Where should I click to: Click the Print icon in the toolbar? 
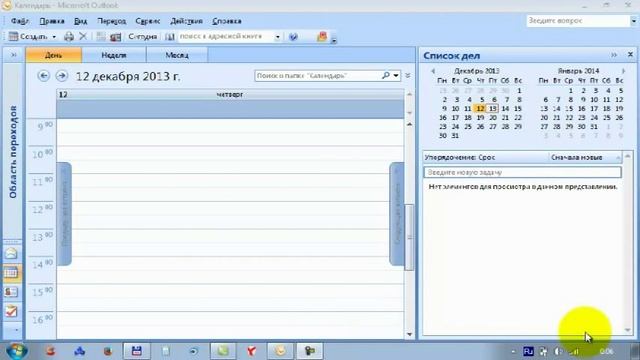69,37
